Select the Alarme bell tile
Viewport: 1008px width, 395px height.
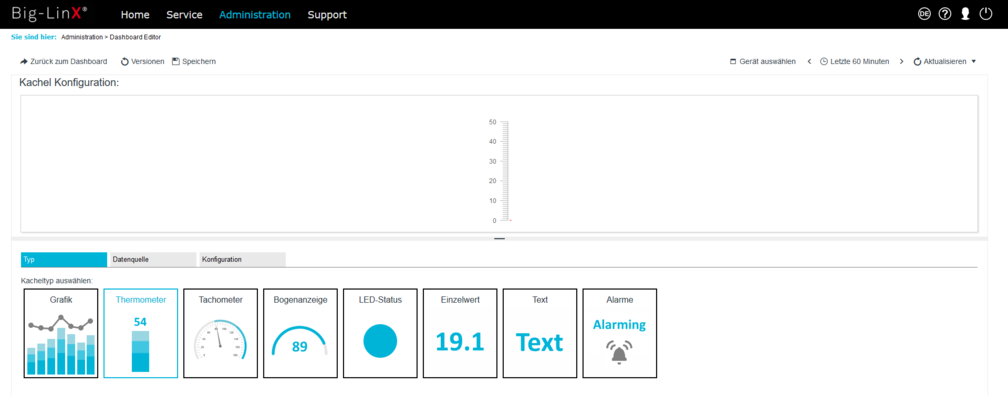coord(620,333)
